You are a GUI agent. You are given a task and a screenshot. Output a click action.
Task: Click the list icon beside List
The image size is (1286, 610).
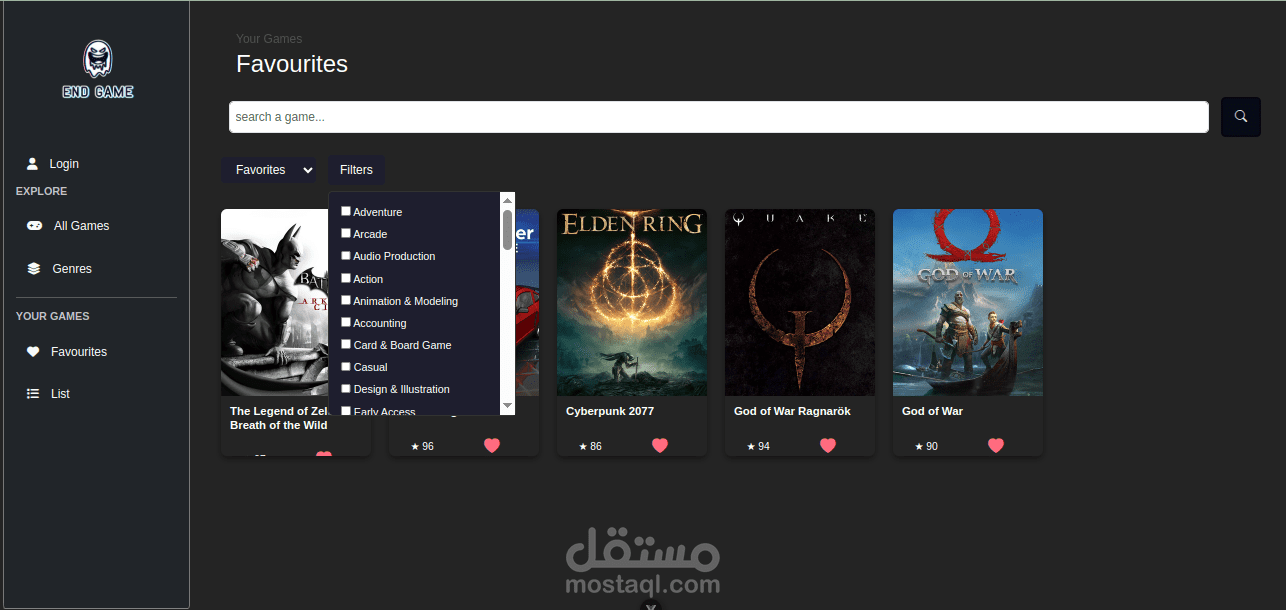click(33, 394)
